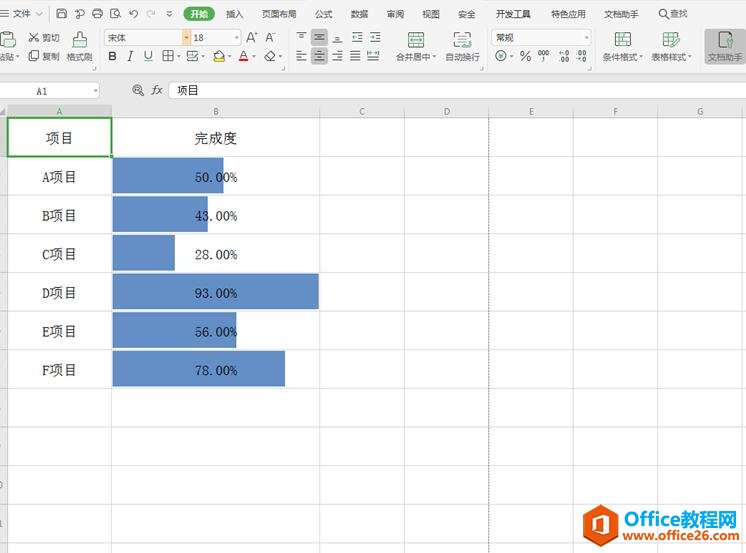Open Print Preview from quick access toolbar

pos(116,13)
